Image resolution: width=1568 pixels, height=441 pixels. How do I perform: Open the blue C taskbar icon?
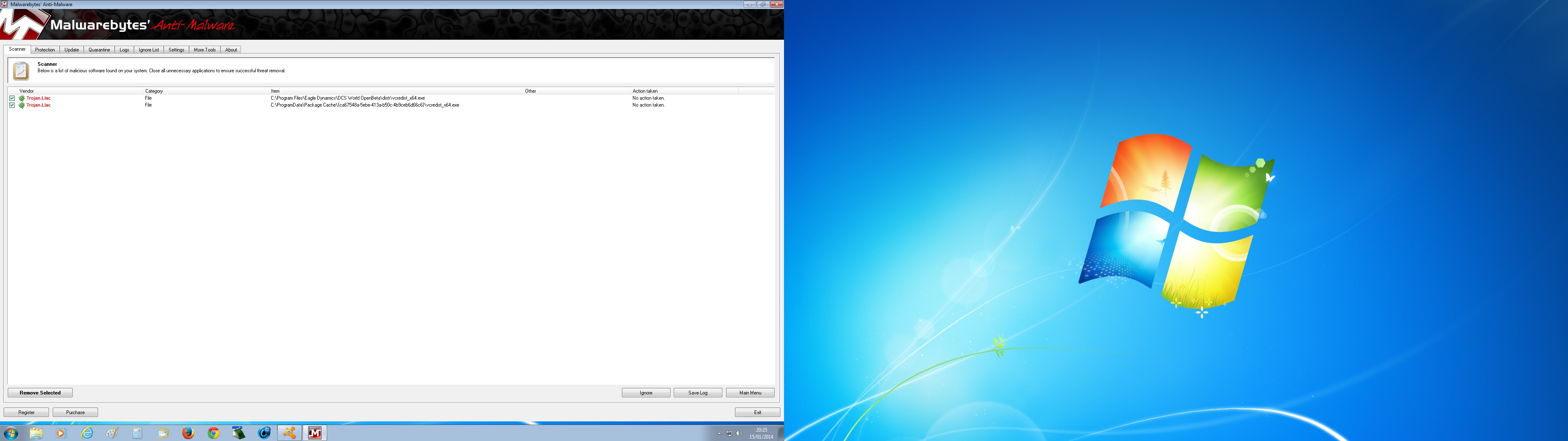264,433
